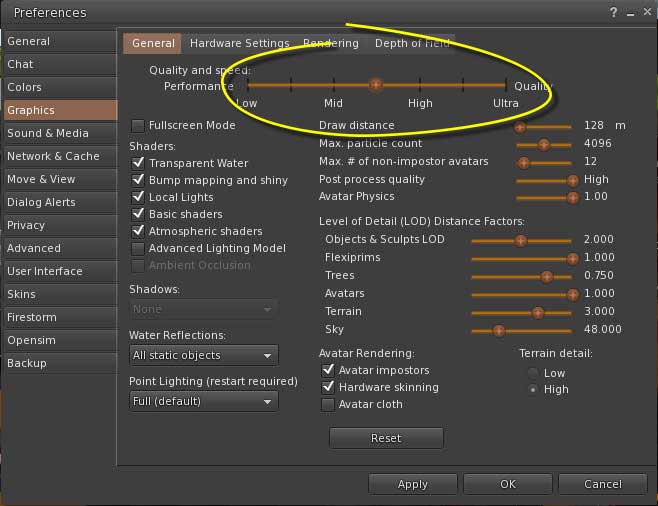Enable Avatar cloth rendering
Screen dimensions: 658x506
[x=327, y=404]
